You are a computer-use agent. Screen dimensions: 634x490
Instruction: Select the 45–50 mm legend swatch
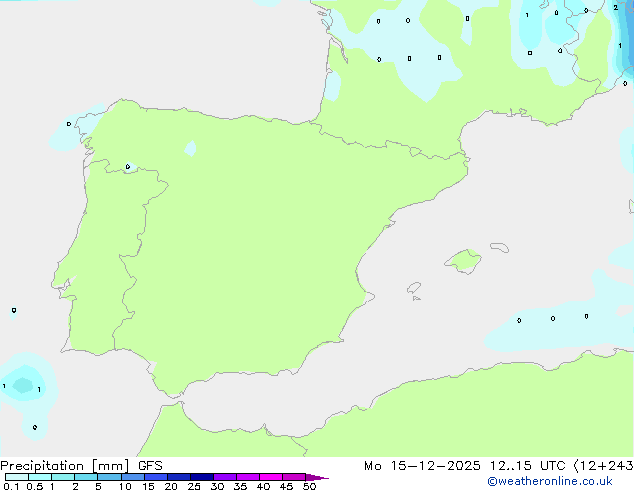click(294, 477)
